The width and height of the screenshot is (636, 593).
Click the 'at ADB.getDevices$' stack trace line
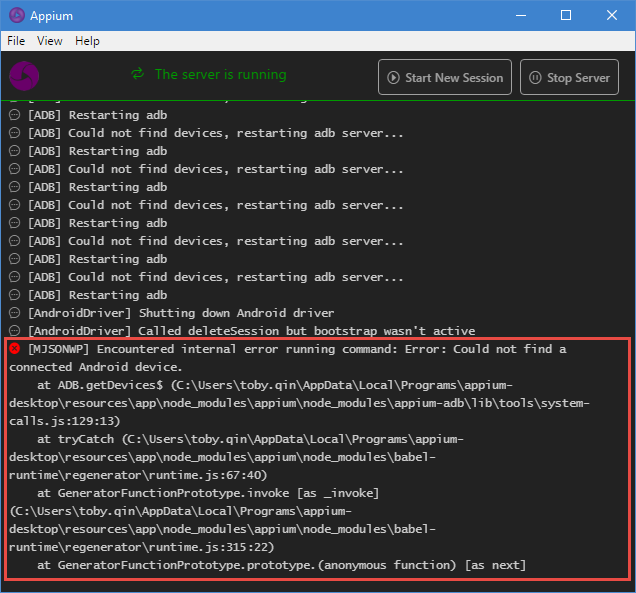point(275,385)
